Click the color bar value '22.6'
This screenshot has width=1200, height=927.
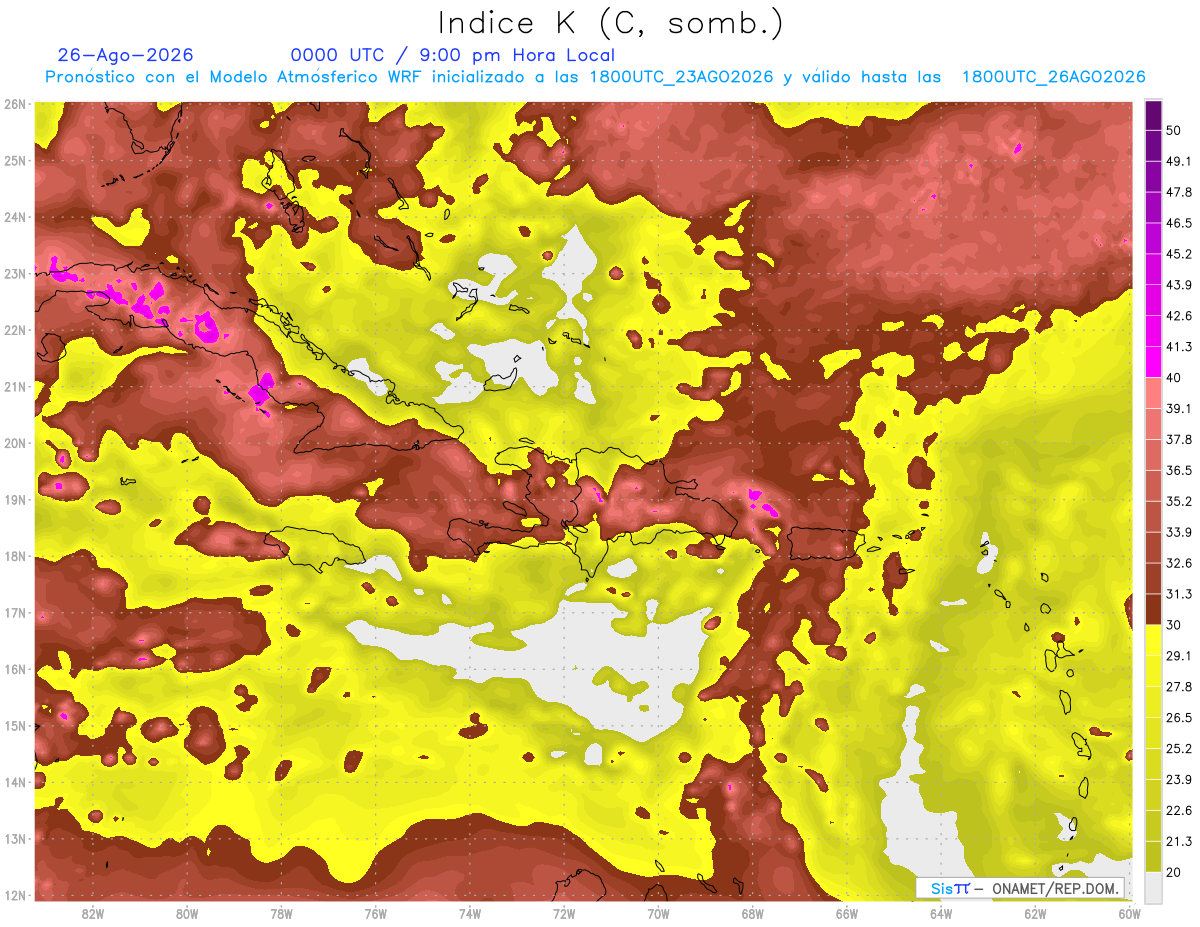click(1178, 810)
